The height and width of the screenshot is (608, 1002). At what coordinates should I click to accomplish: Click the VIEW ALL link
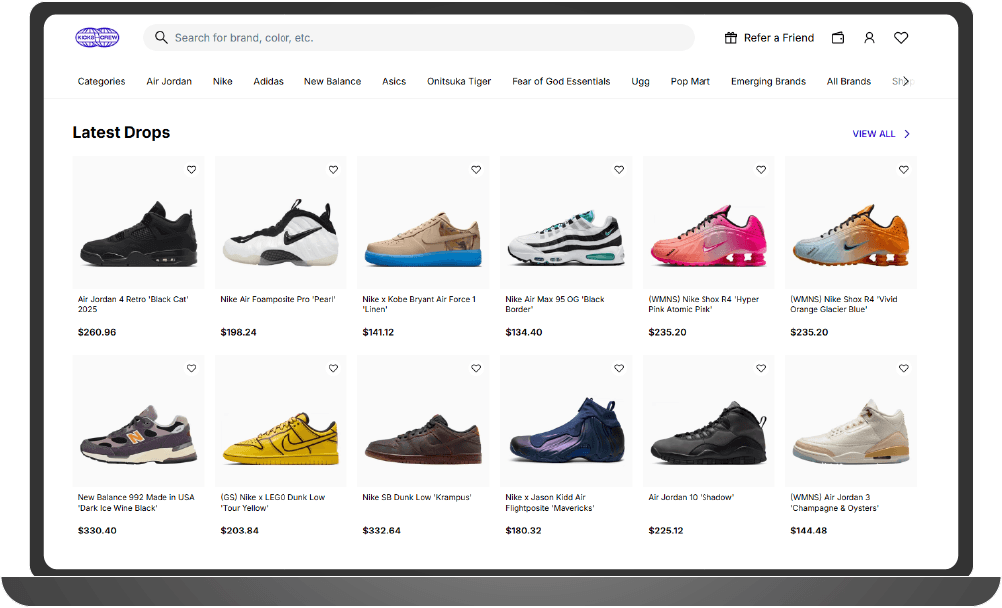(872, 133)
